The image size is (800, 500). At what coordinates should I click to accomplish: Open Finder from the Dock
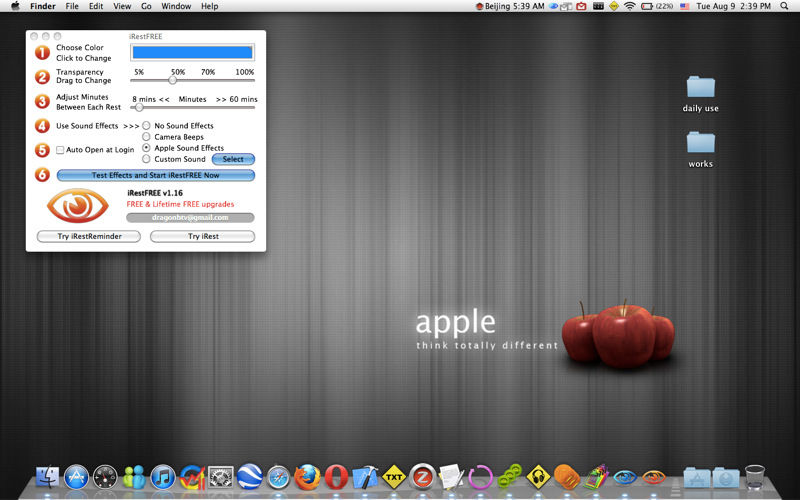click(47, 478)
